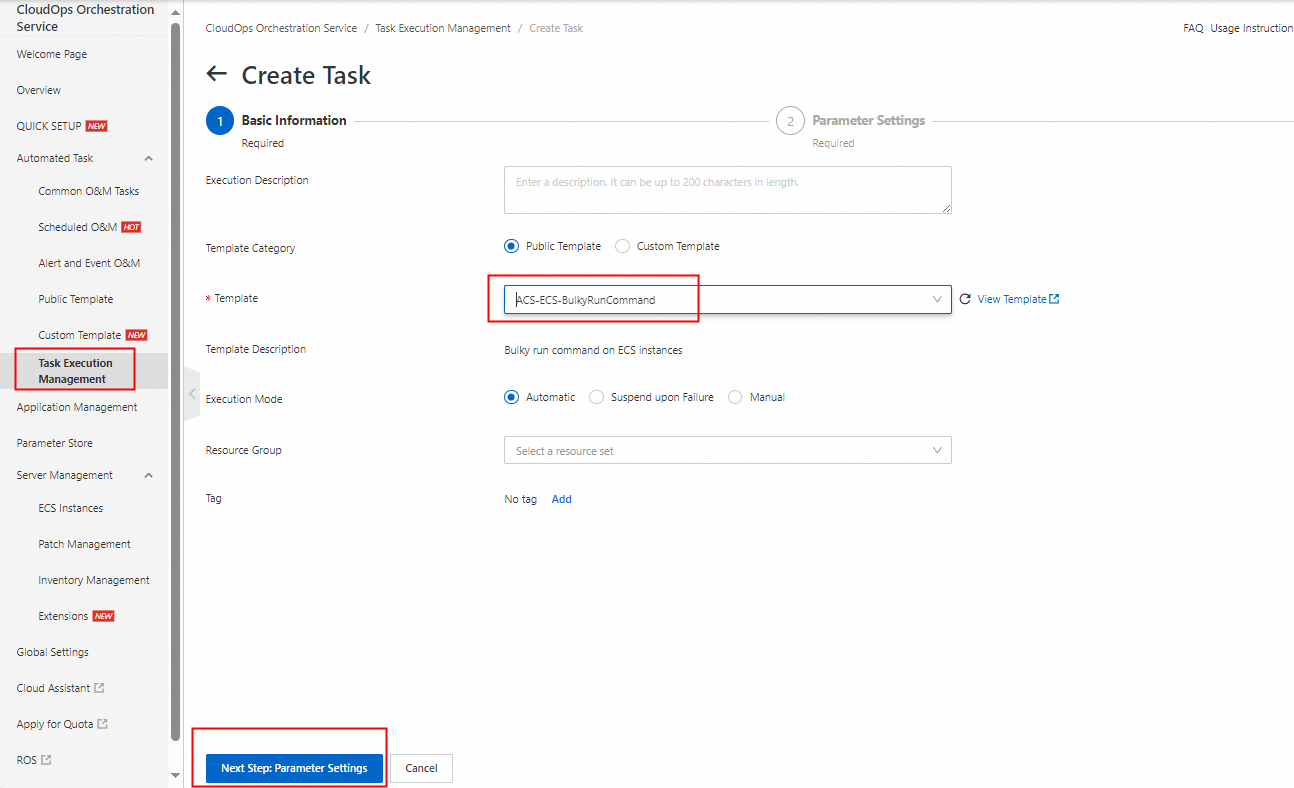Open Common O&M Tasks

point(89,191)
